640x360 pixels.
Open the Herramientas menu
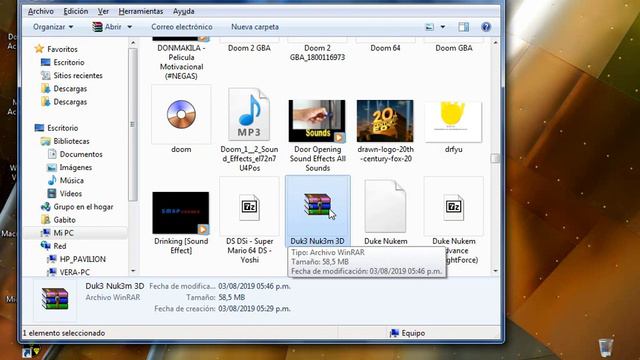click(141, 11)
